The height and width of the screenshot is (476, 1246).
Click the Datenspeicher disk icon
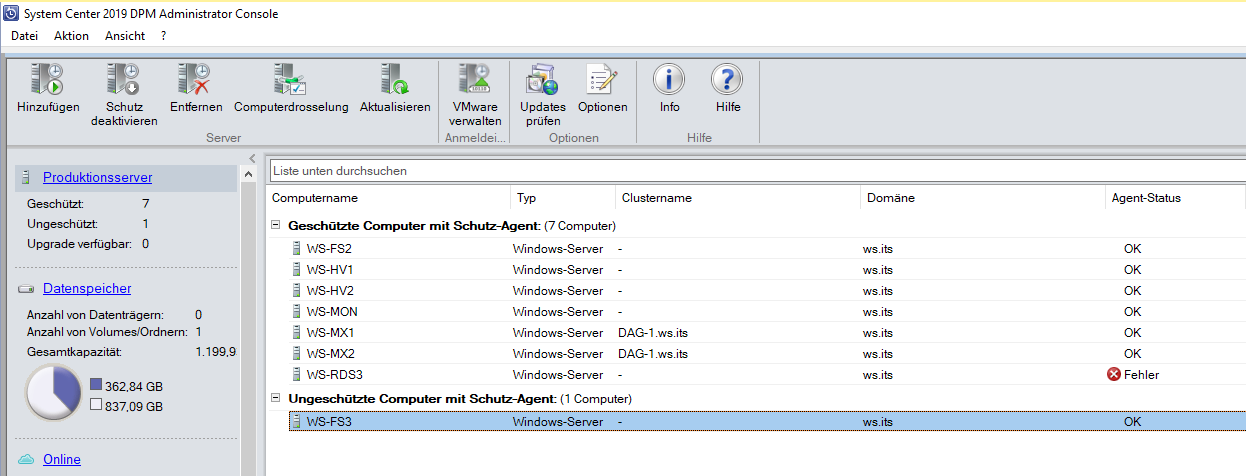coord(26,289)
